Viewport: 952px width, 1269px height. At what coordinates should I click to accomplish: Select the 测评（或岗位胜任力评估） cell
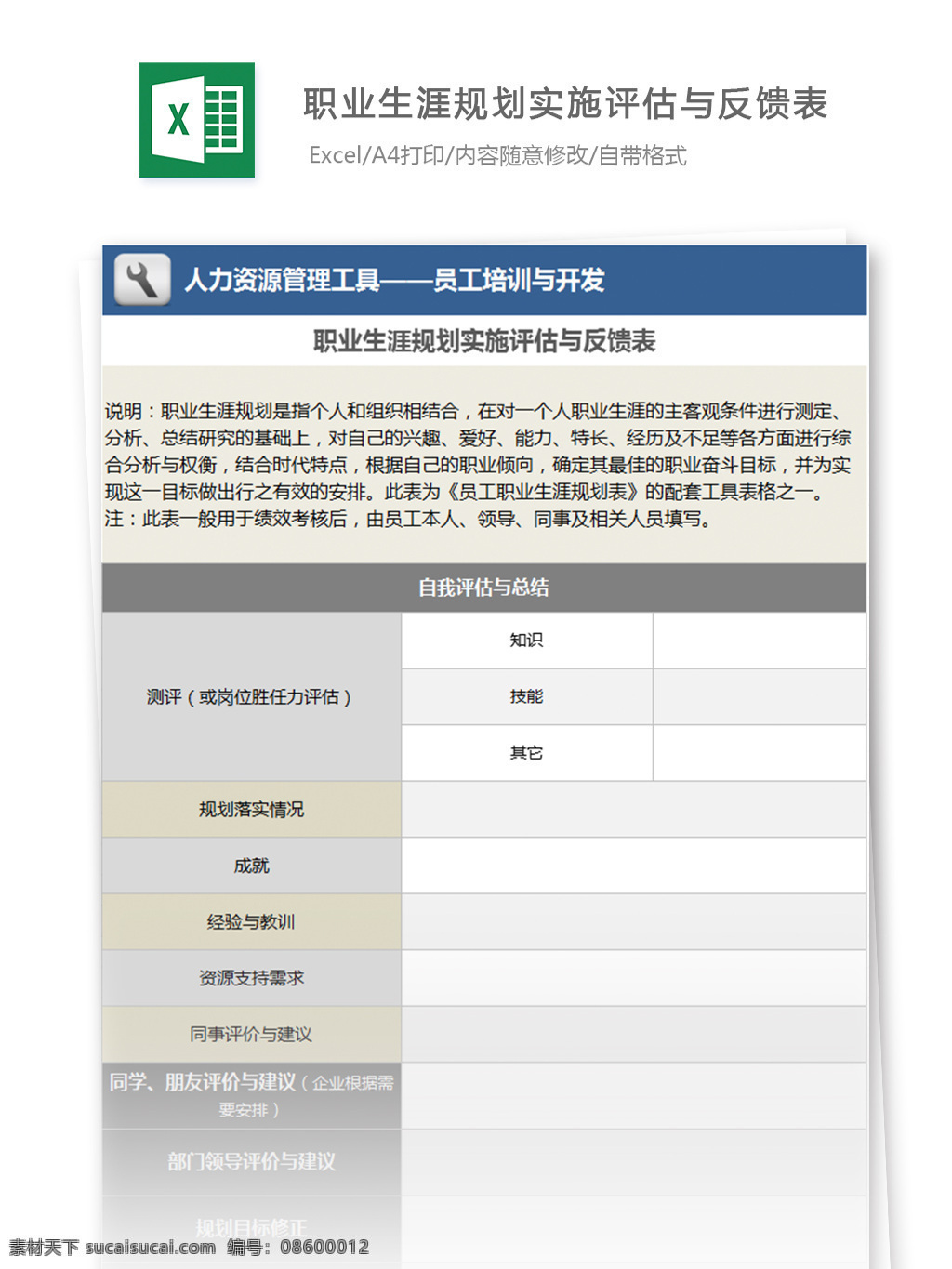tap(252, 696)
